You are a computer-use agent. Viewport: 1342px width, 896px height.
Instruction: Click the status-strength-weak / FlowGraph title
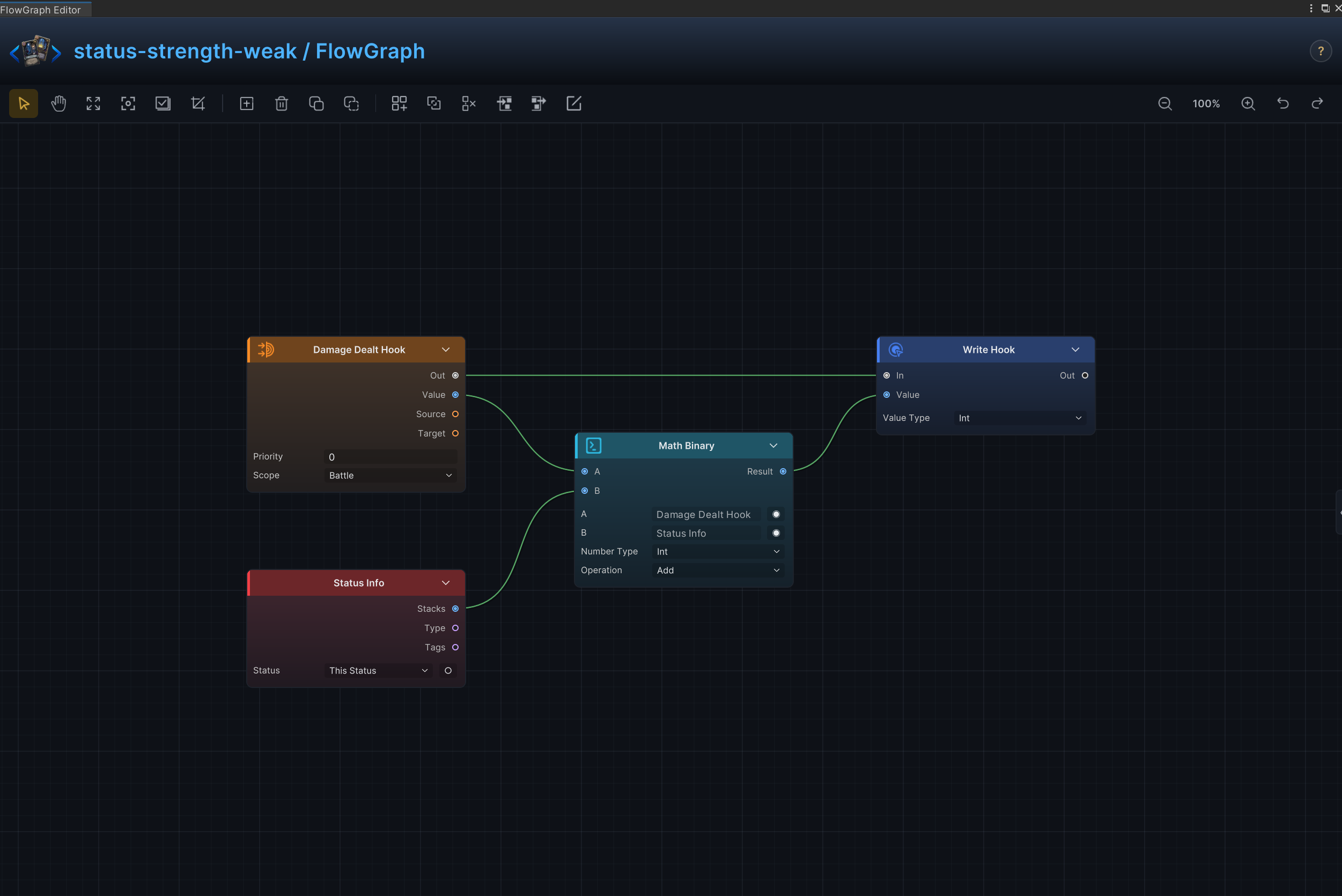[249, 51]
